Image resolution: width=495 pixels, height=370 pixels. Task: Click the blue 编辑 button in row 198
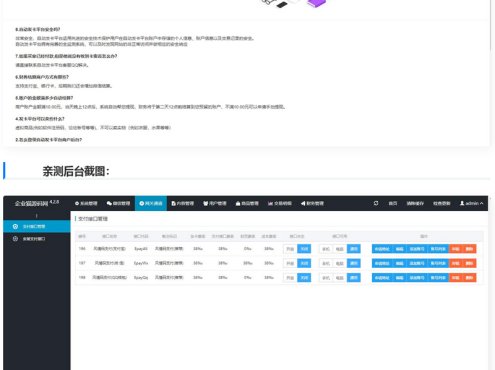click(400, 278)
